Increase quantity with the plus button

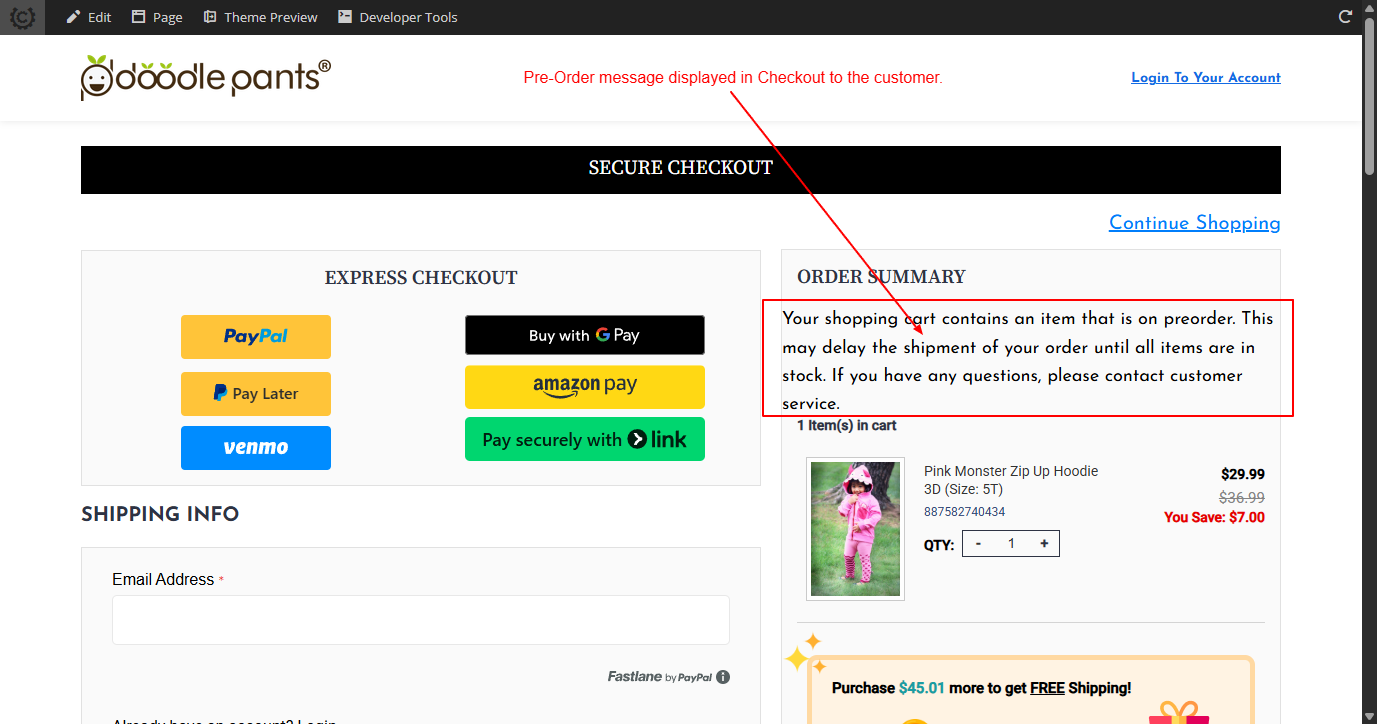[x=1044, y=543]
